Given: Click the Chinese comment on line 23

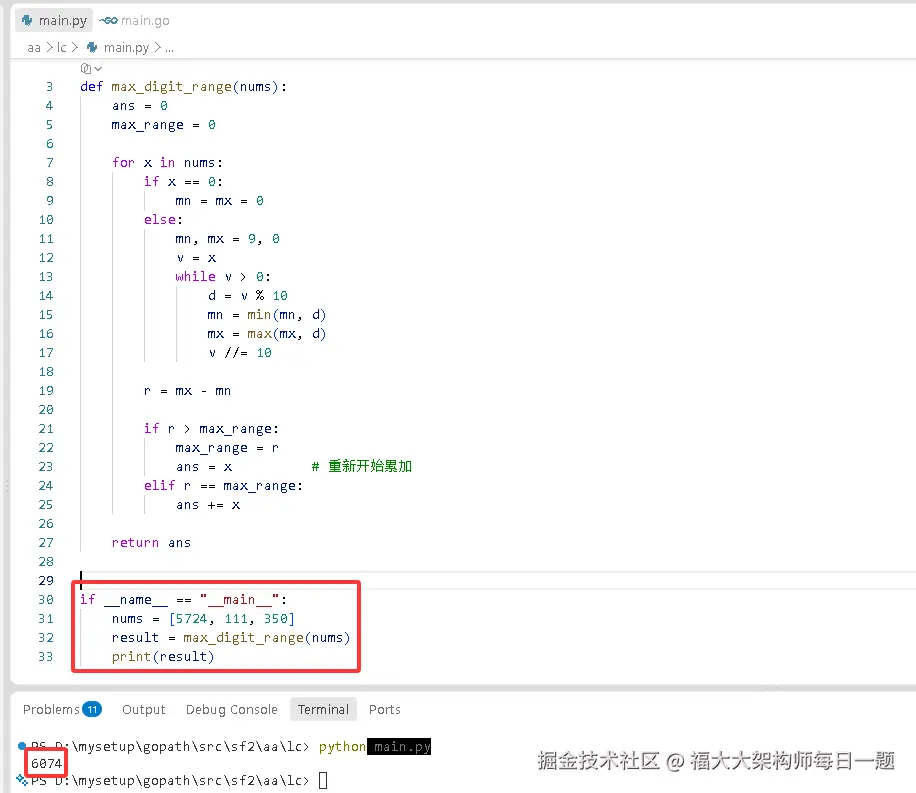Looking at the screenshot, I should tap(362, 466).
